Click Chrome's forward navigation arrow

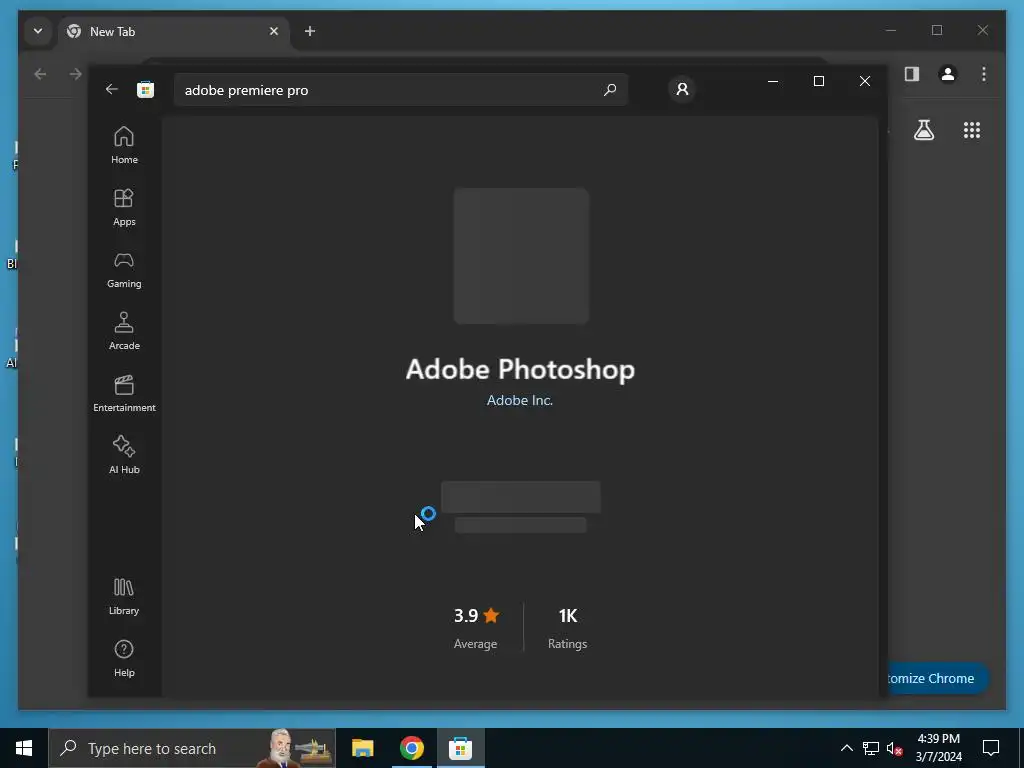point(76,74)
